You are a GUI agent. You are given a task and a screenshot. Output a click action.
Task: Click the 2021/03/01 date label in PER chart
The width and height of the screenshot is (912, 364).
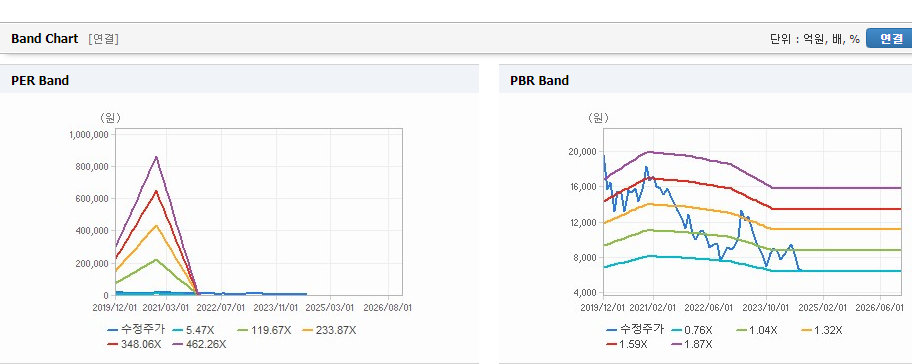coord(168,307)
